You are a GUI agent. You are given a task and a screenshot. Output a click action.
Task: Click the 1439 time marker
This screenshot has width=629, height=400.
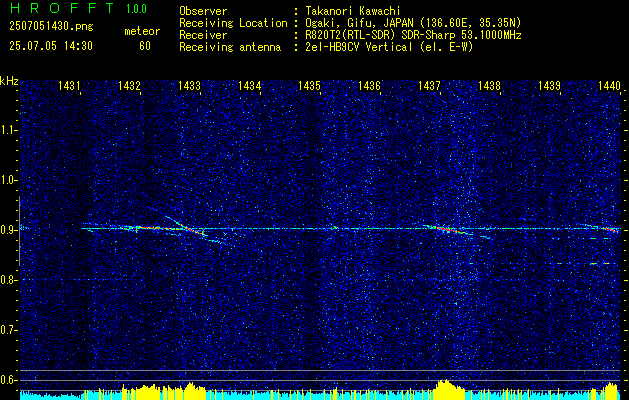point(549,85)
